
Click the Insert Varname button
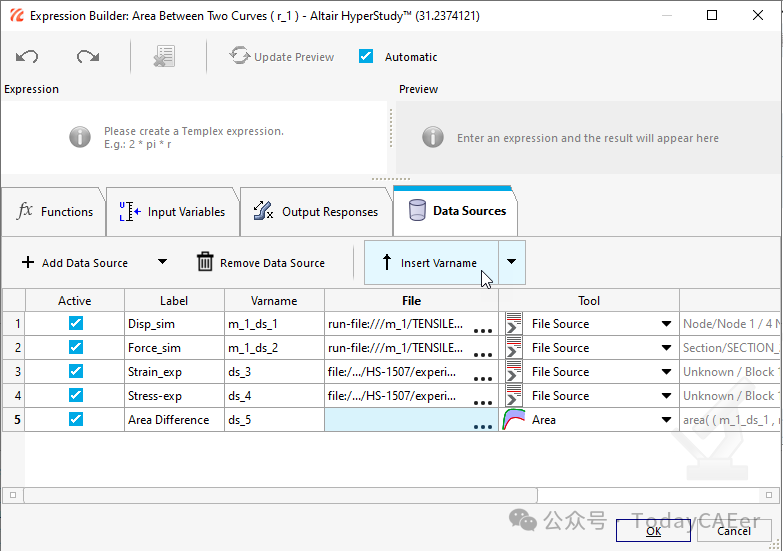point(431,263)
